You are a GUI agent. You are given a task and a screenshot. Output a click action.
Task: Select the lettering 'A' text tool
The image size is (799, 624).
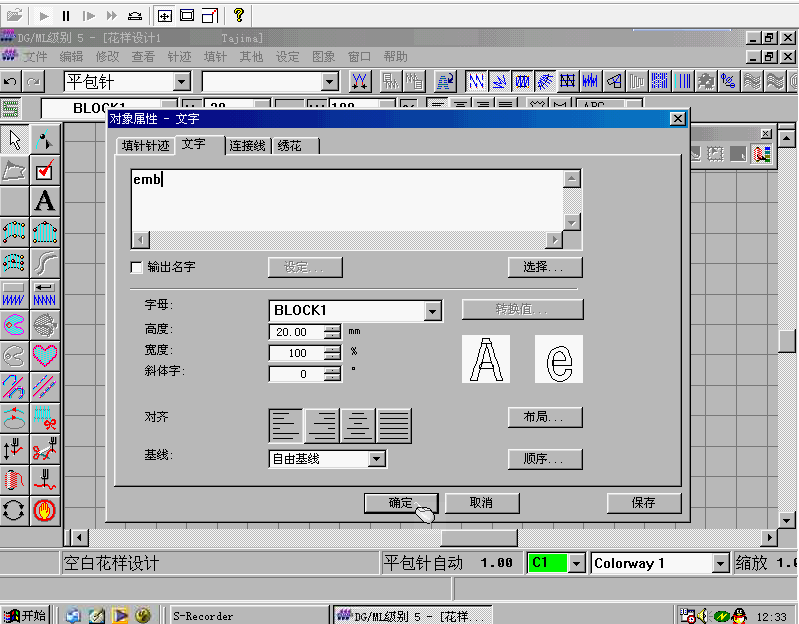point(45,201)
